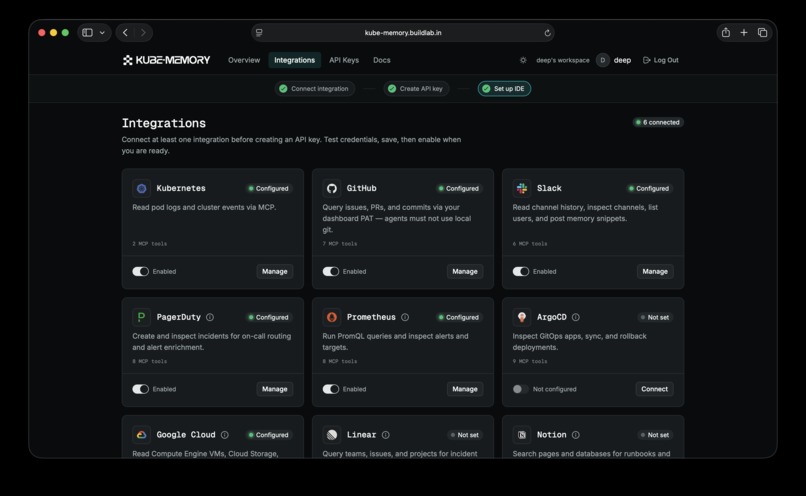Click Google Cloud Configured status badge
This screenshot has width=806, height=496.
tap(269, 435)
